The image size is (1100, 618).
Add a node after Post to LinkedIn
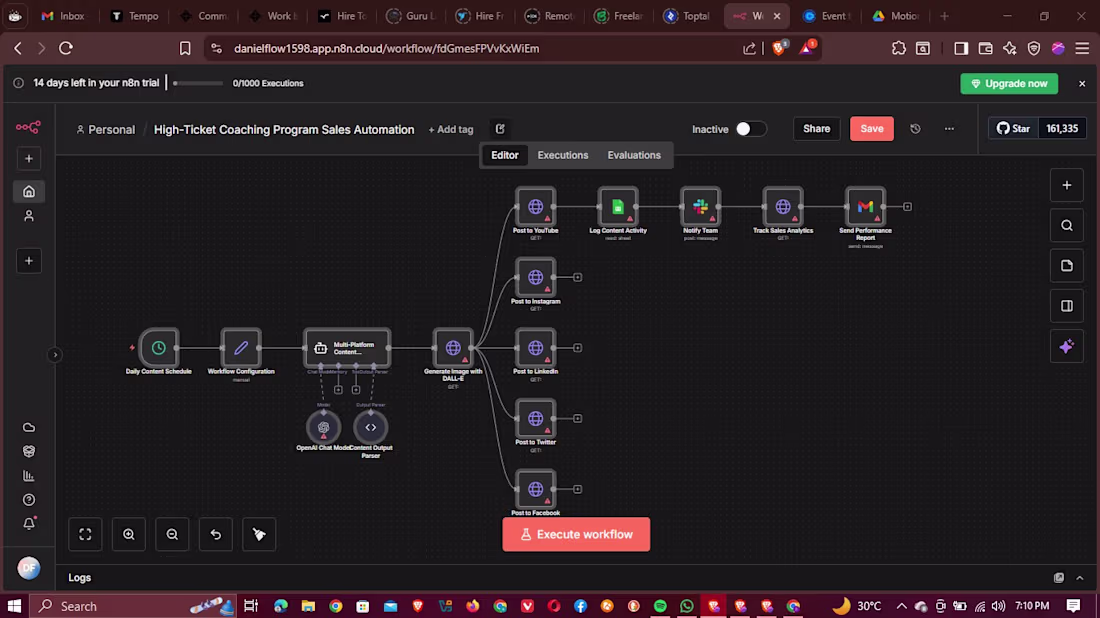577,348
